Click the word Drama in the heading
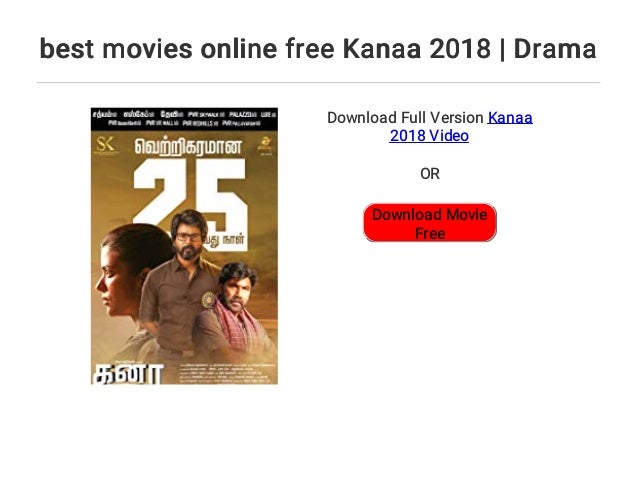The height and width of the screenshot is (479, 638). point(555,49)
